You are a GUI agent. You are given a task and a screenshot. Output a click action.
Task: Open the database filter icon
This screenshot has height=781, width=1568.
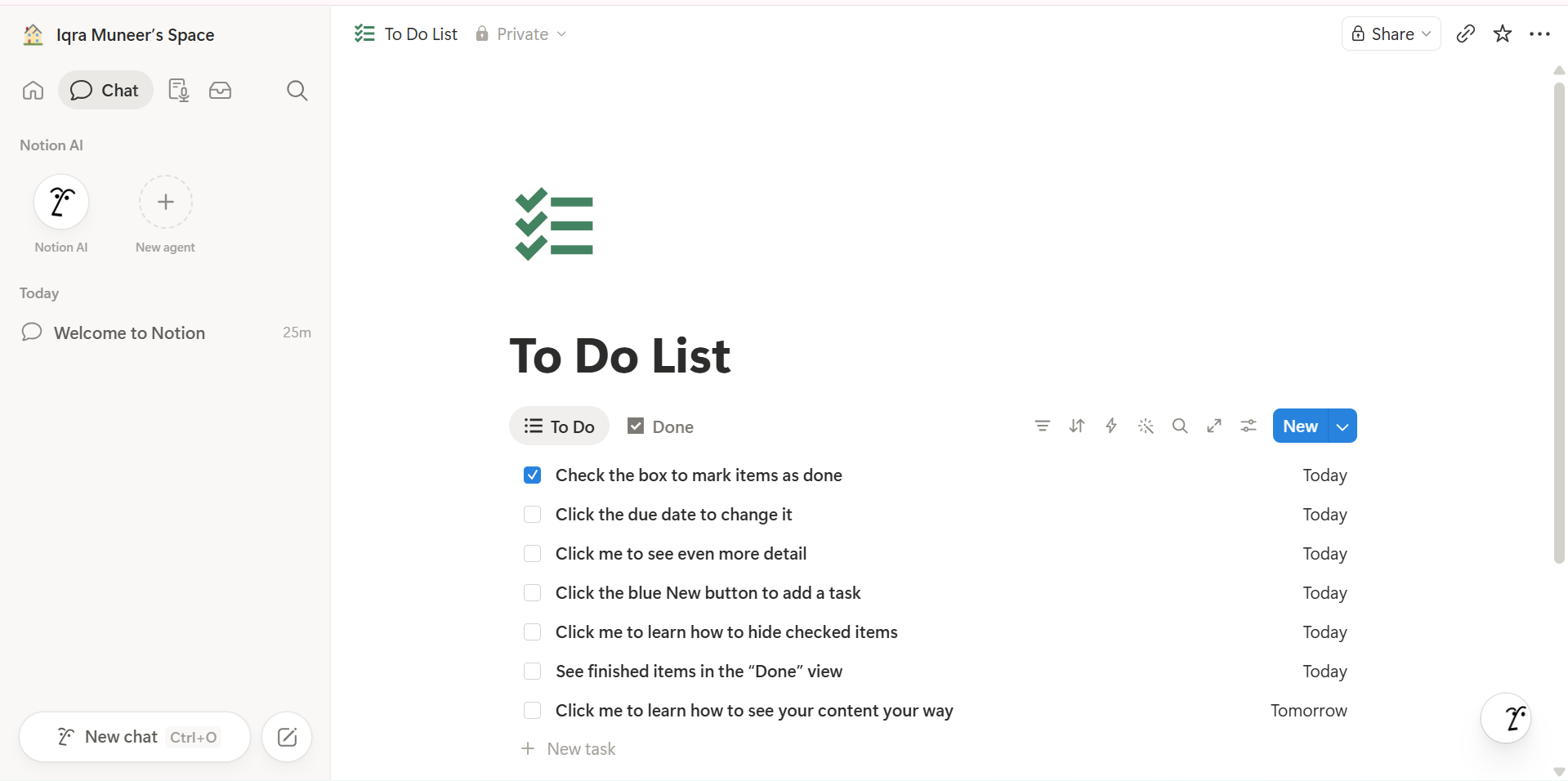1043,426
